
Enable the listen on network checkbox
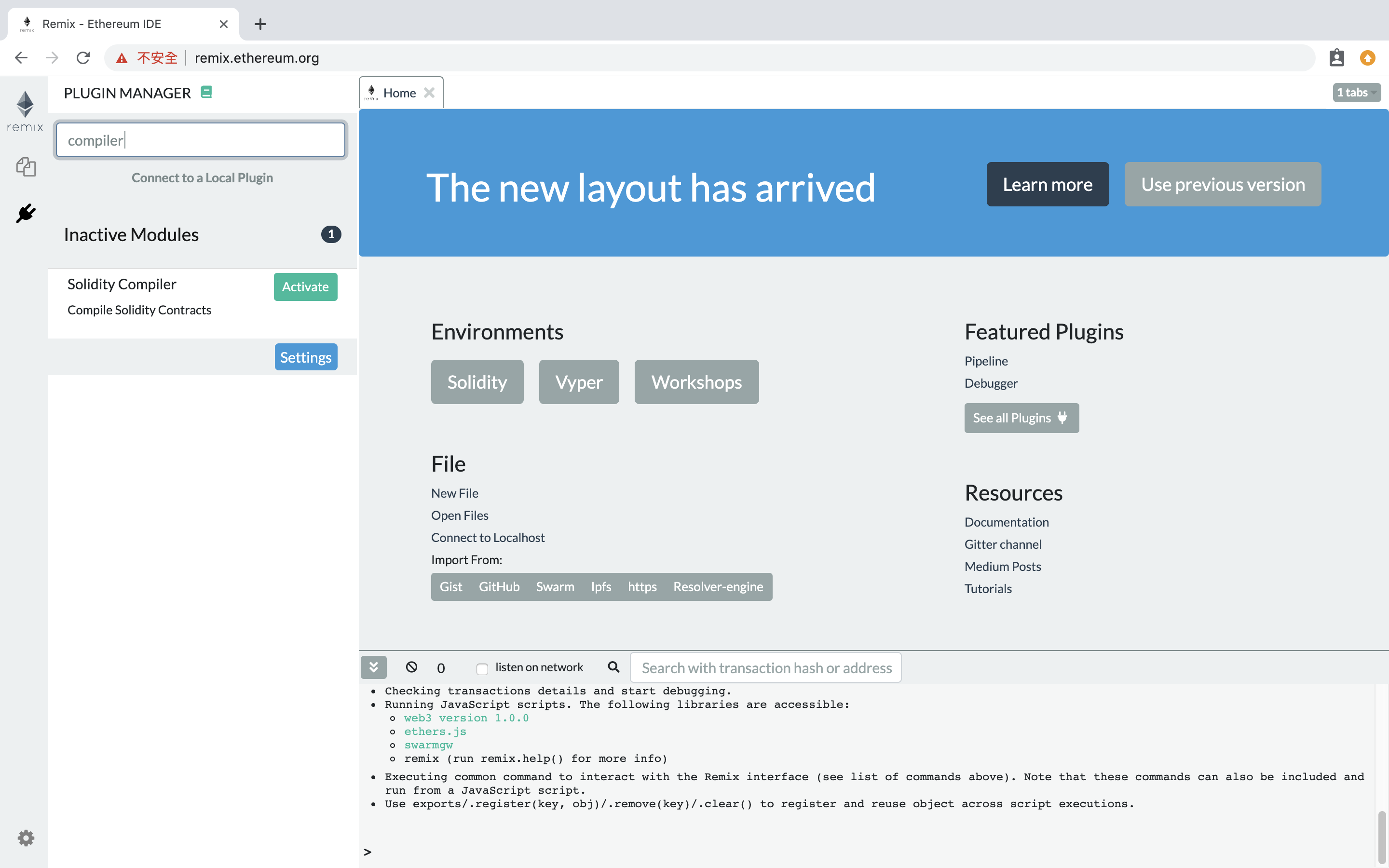tap(482, 669)
